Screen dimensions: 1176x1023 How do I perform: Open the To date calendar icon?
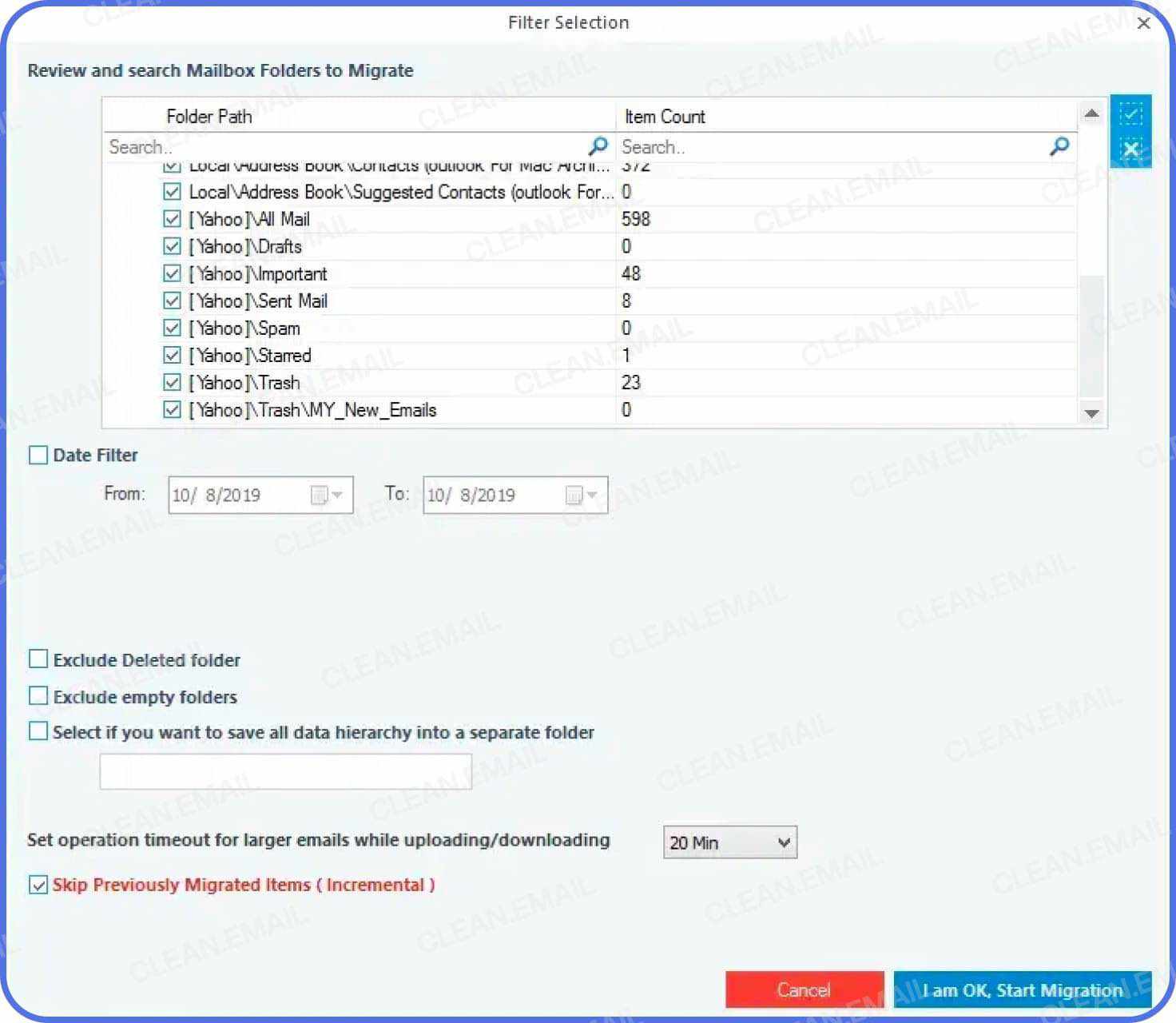(x=573, y=495)
